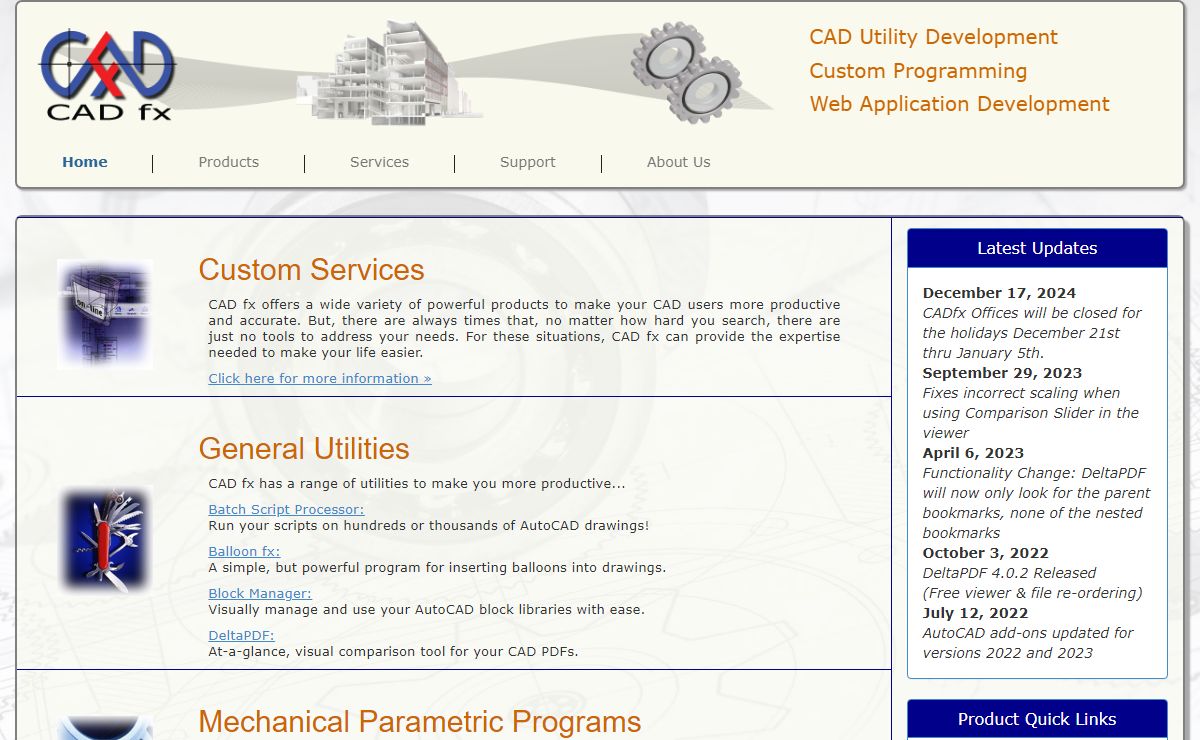
Task: Click the Latest Updates panel header
Action: point(1037,248)
